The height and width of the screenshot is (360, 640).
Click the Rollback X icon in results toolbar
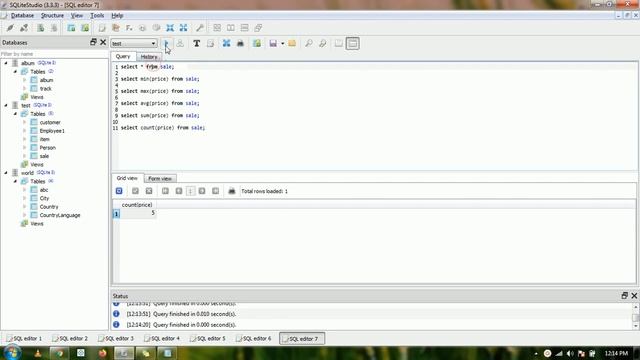point(149,191)
